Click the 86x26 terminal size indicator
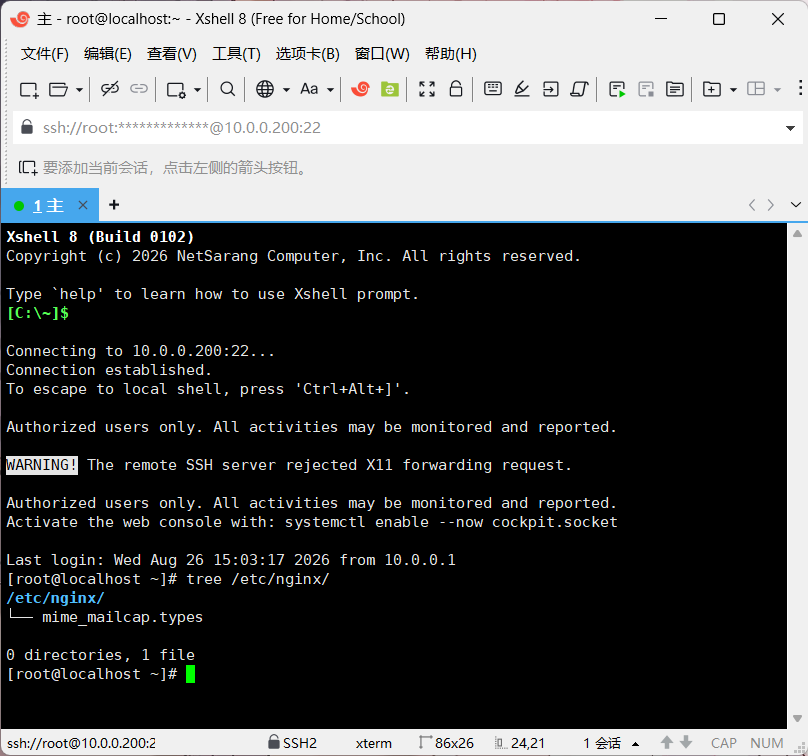 [x=447, y=743]
